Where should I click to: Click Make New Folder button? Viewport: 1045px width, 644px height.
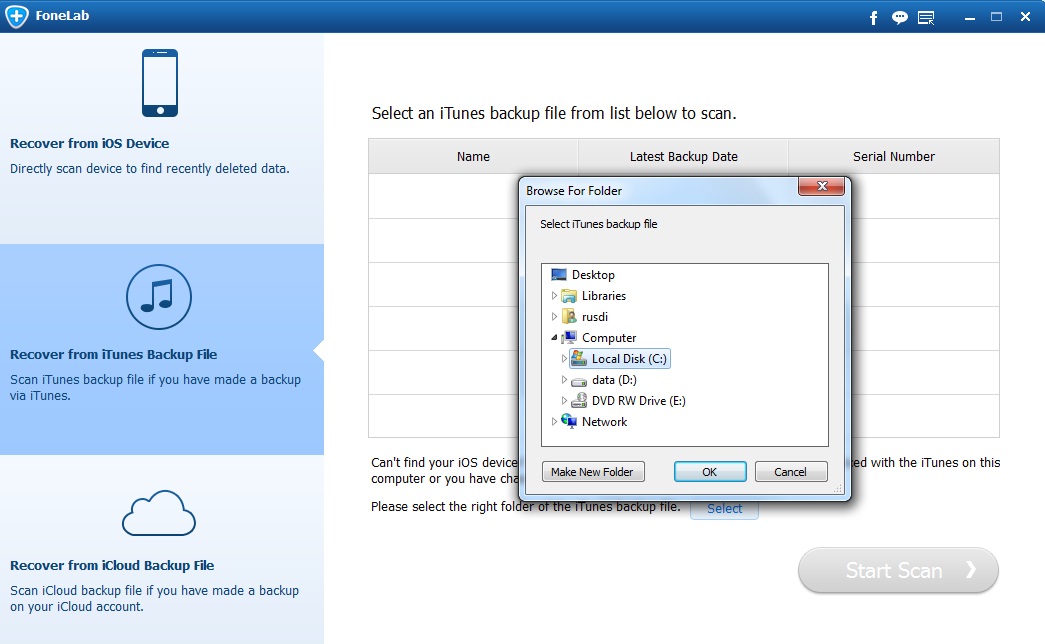coord(592,471)
